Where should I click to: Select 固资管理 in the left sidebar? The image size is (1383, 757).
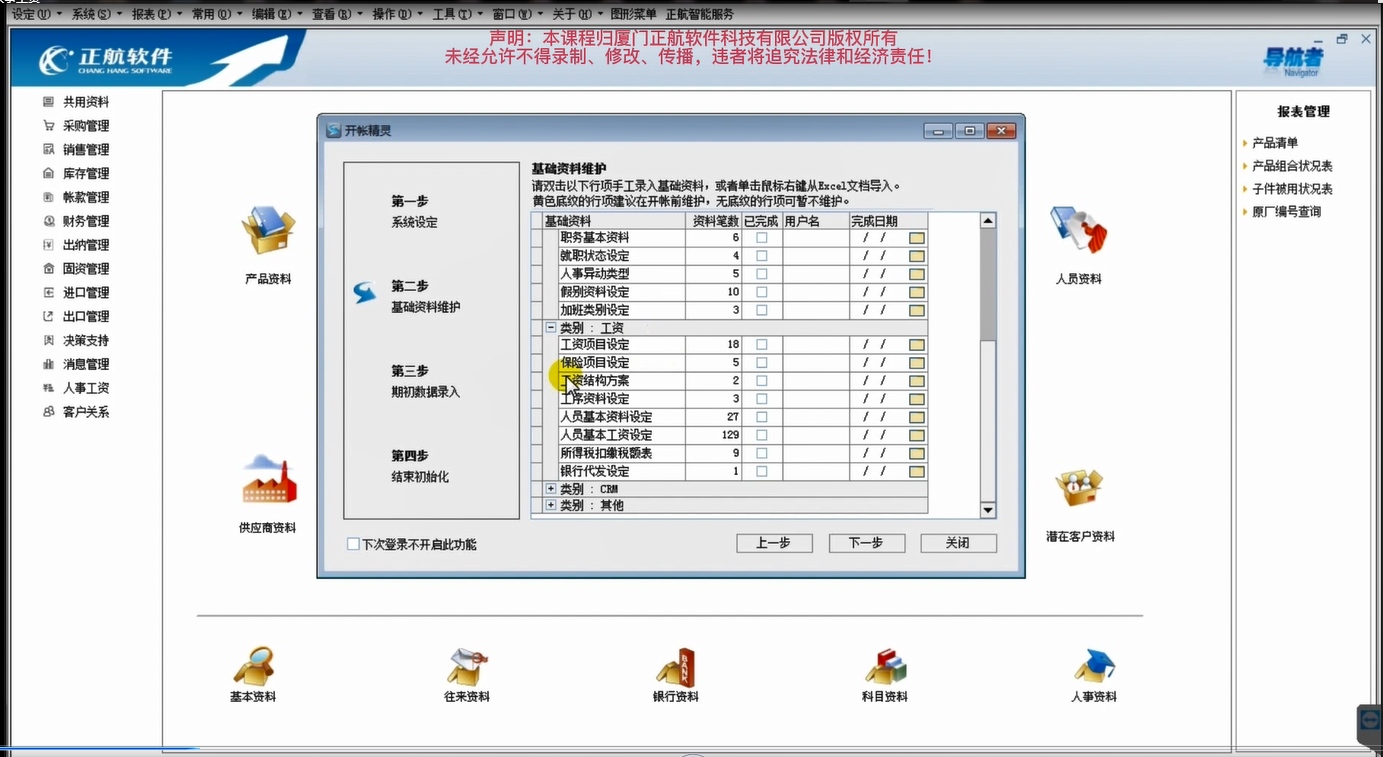click(x=86, y=269)
